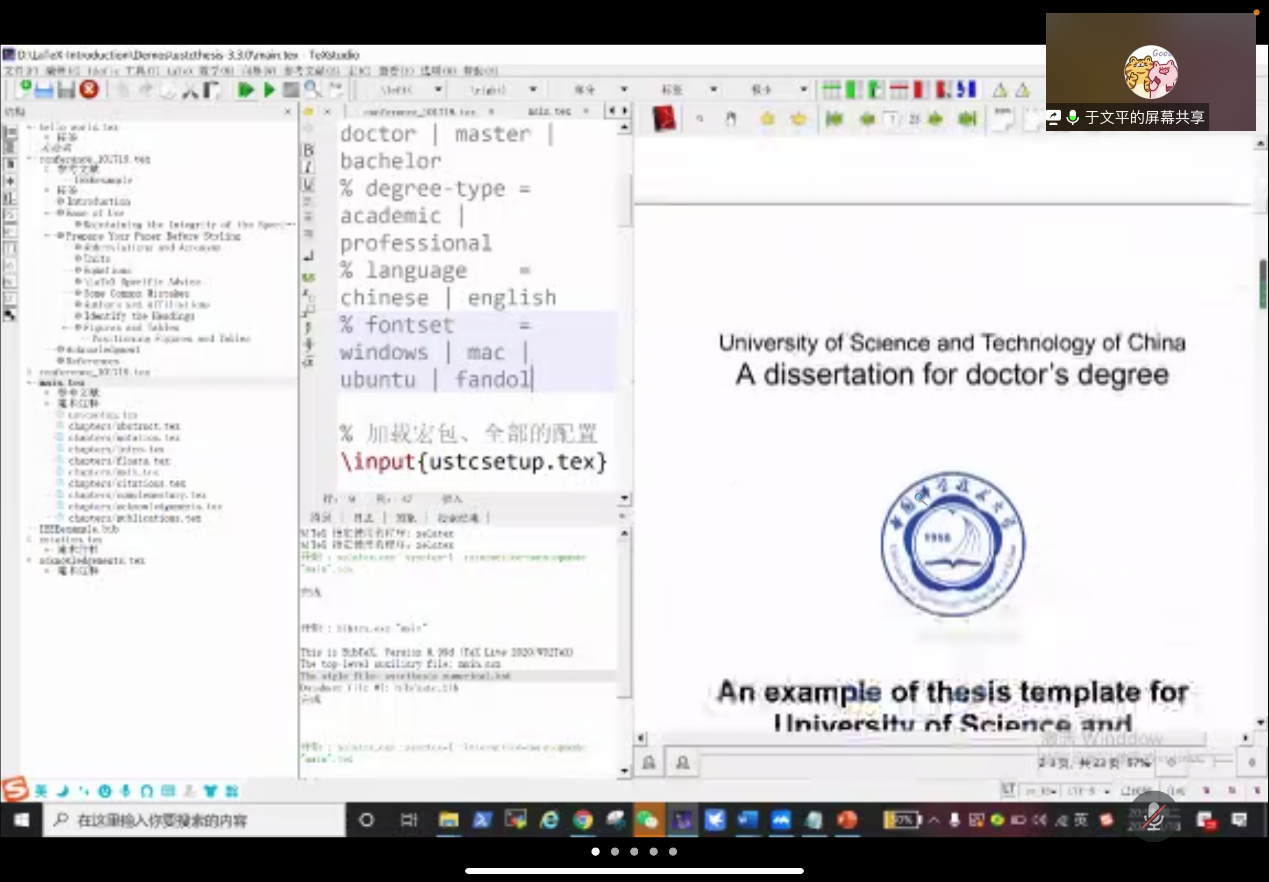Viewport: 1269px width, 882px height.
Task: Click the blue Save floppy-disk icon
Action: pyautogui.click(x=44, y=90)
